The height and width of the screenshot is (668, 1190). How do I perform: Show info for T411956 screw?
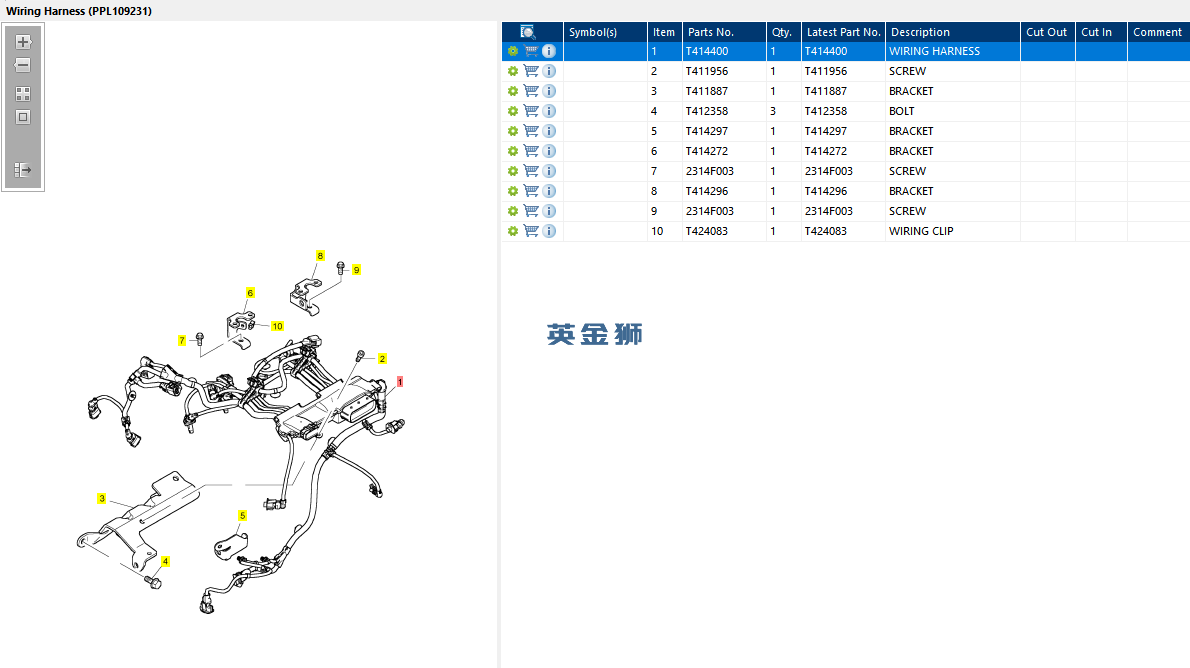549,71
